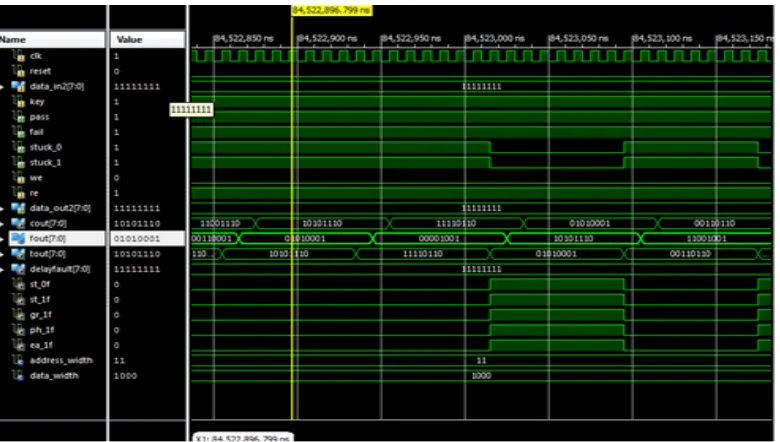780x442 pixels.
Task: Expand the data_out2[7:0] bus
Action: 2,209
